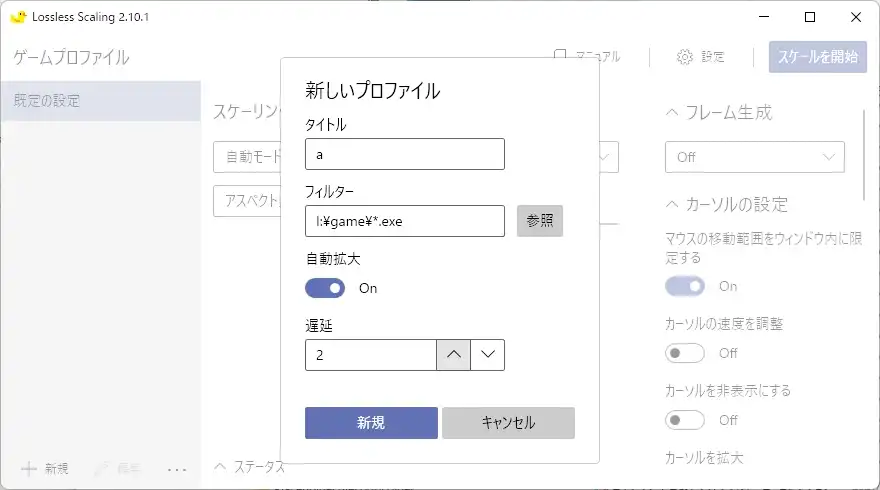Viewport: 880px width, 490px height.
Task: Open settings via the gear icon
Action: point(685,57)
